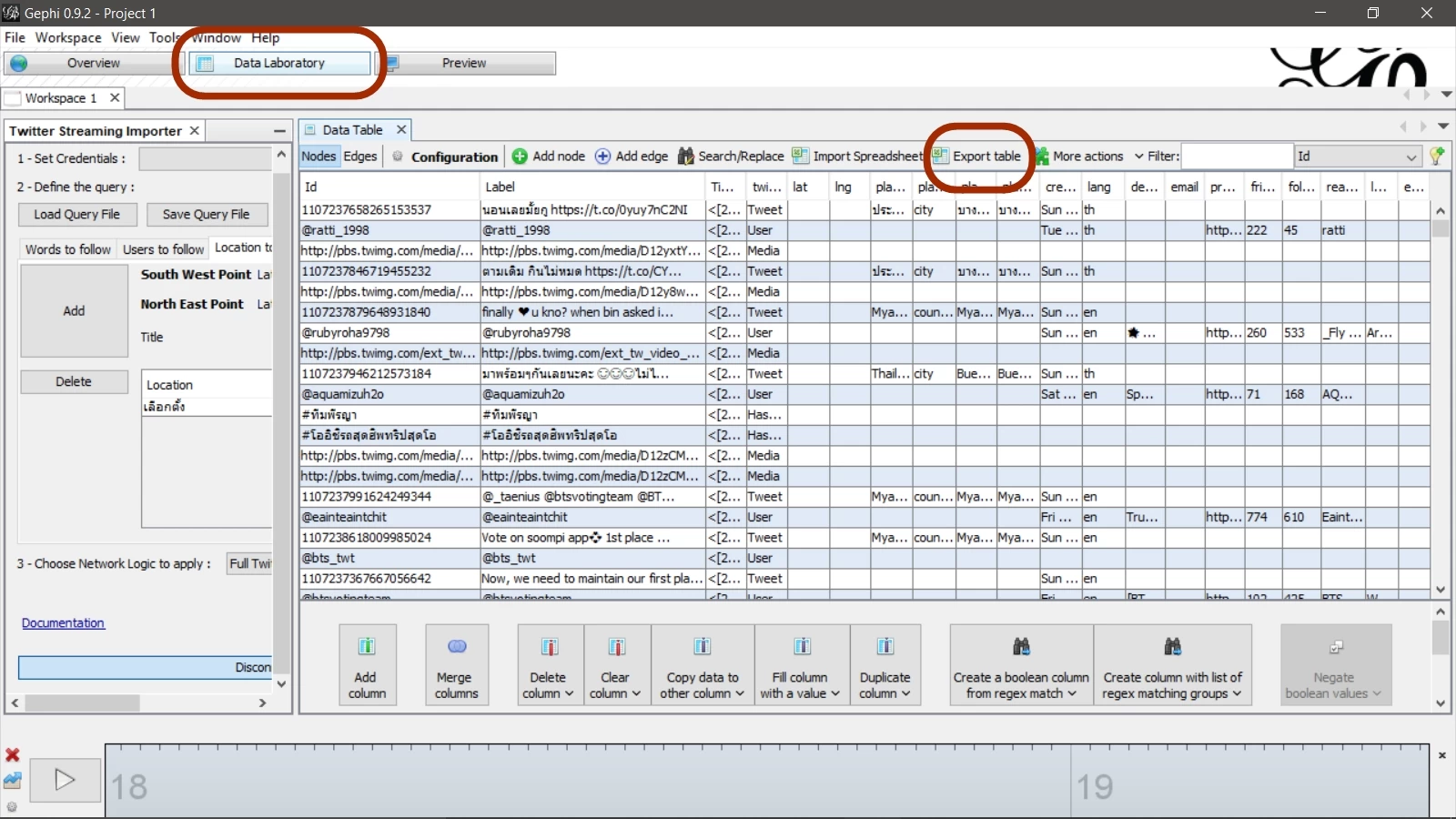Open the Workspace menu
Viewport: 1456px width, 819px height.
(68, 37)
